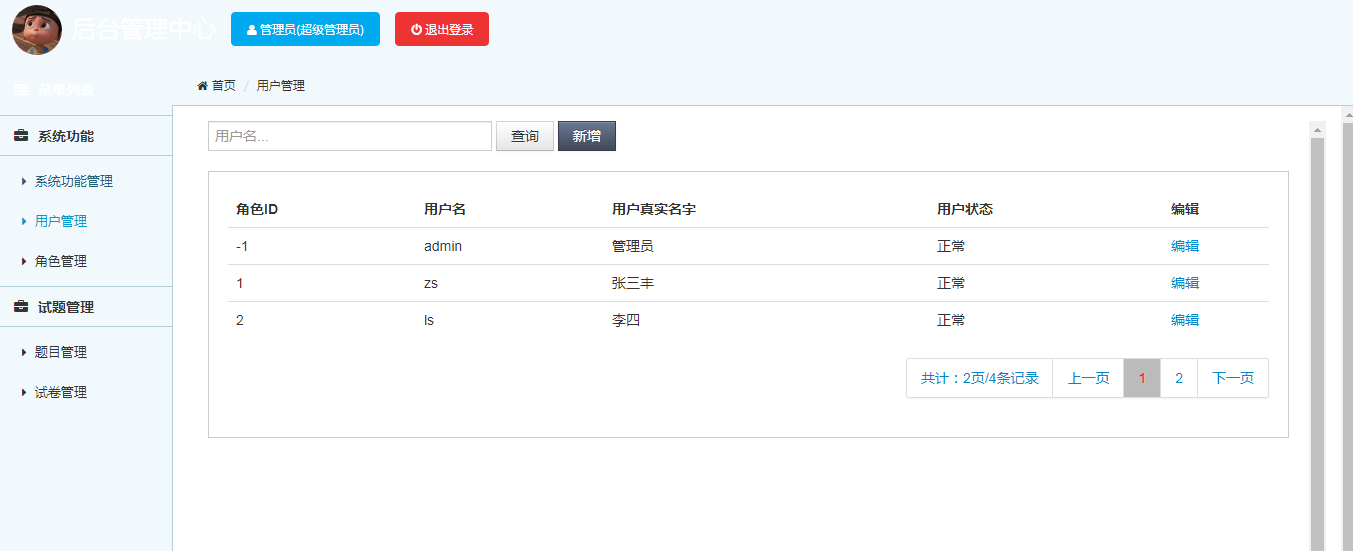
Task: Open 用户管理 in the sidebar
Action: 61,221
